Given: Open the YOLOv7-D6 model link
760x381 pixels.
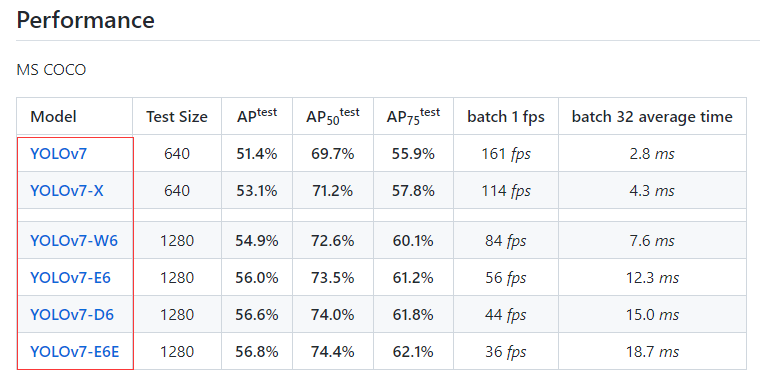Looking at the screenshot, I should pyautogui.click(x=72, y=315).
